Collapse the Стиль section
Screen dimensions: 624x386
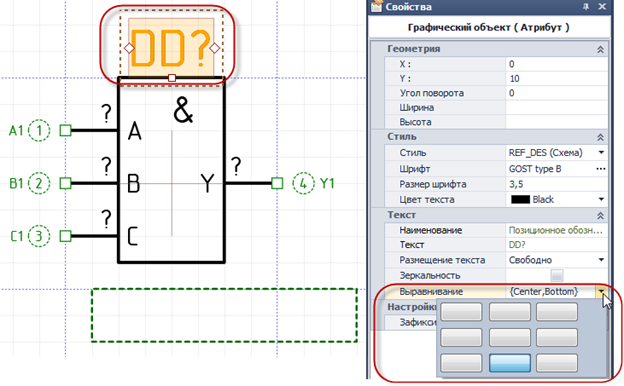tap(600, 137)
